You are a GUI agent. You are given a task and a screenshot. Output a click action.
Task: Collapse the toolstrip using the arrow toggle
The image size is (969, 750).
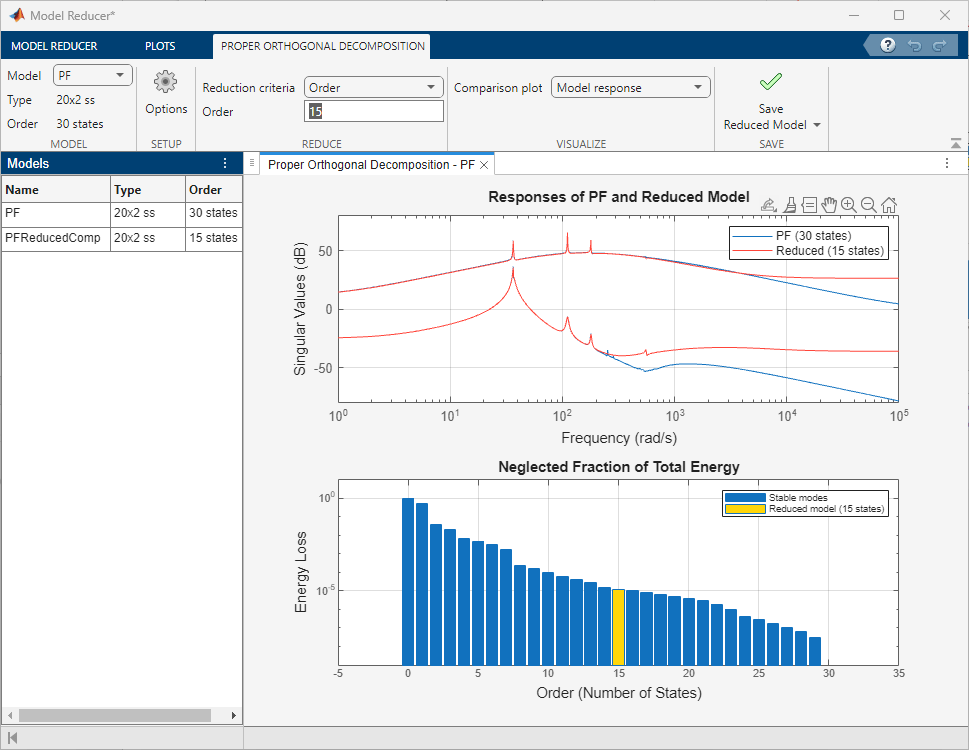956,143
